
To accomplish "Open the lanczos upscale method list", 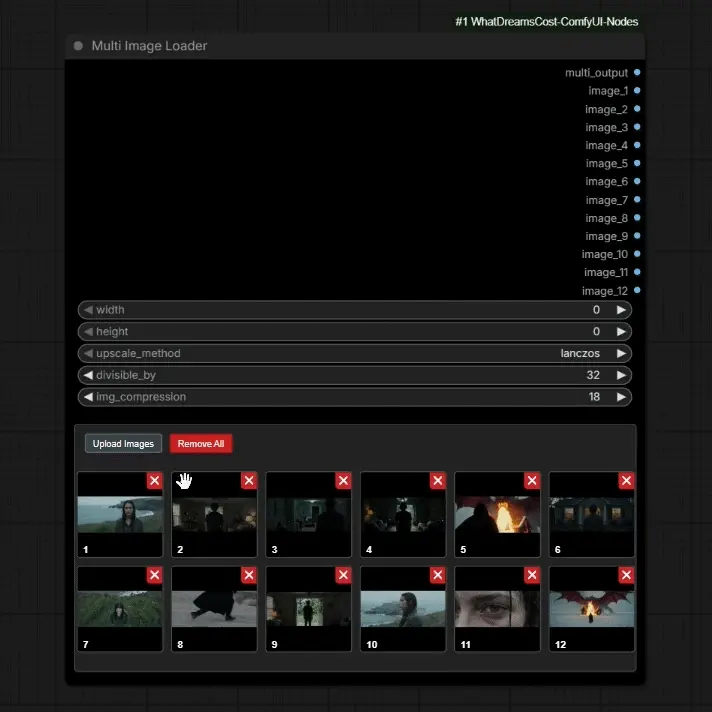I will 580,353.
